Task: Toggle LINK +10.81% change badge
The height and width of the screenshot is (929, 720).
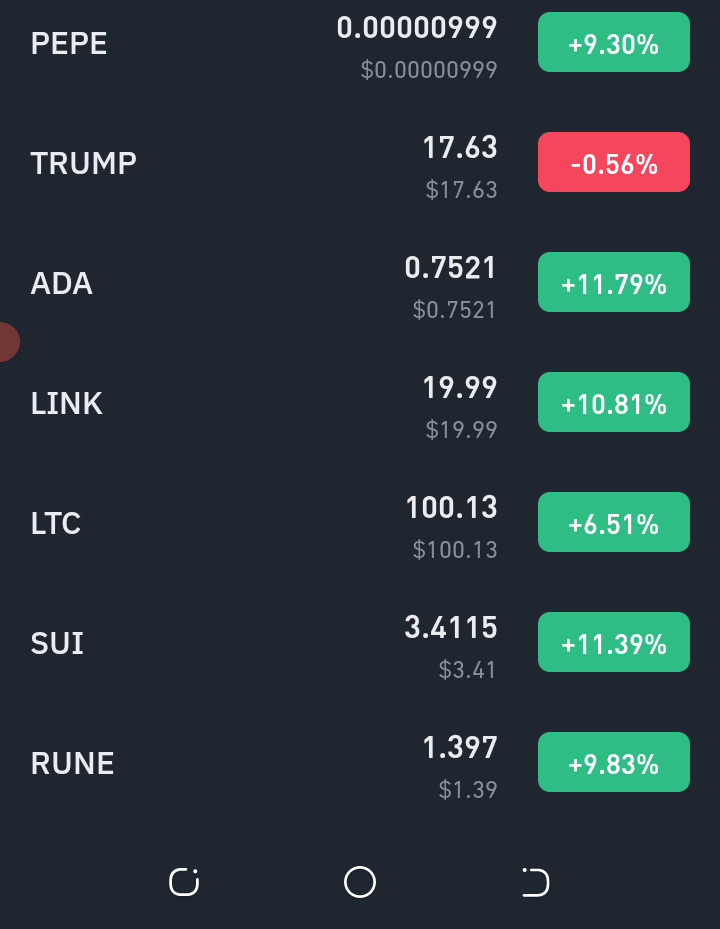Action: (613, 402)
